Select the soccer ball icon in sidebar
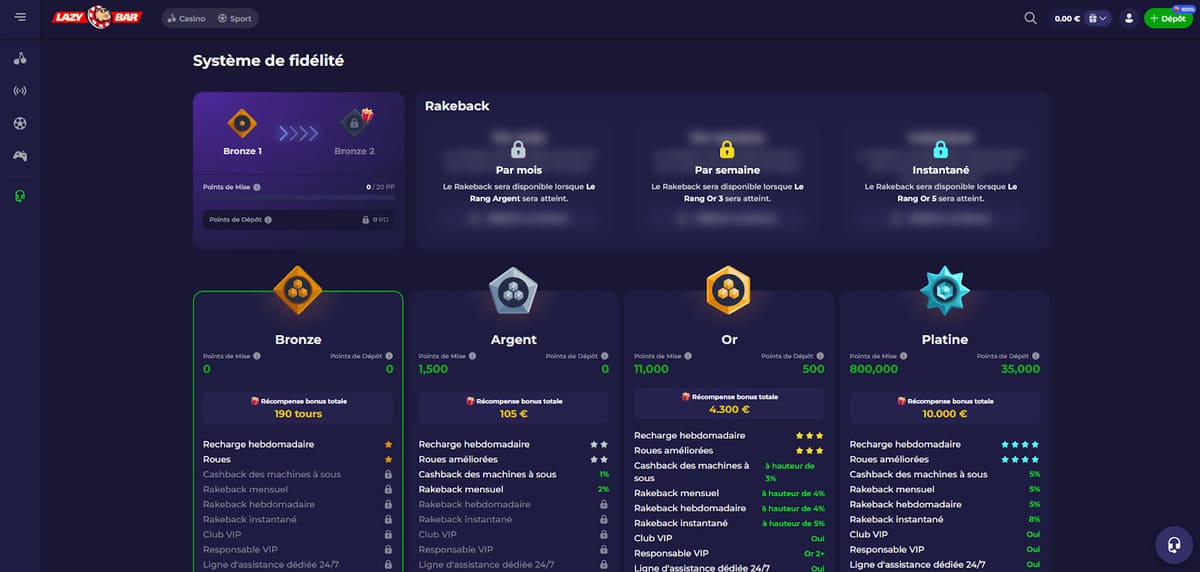The image size is (1200, 572). click(x=20, y=123)
